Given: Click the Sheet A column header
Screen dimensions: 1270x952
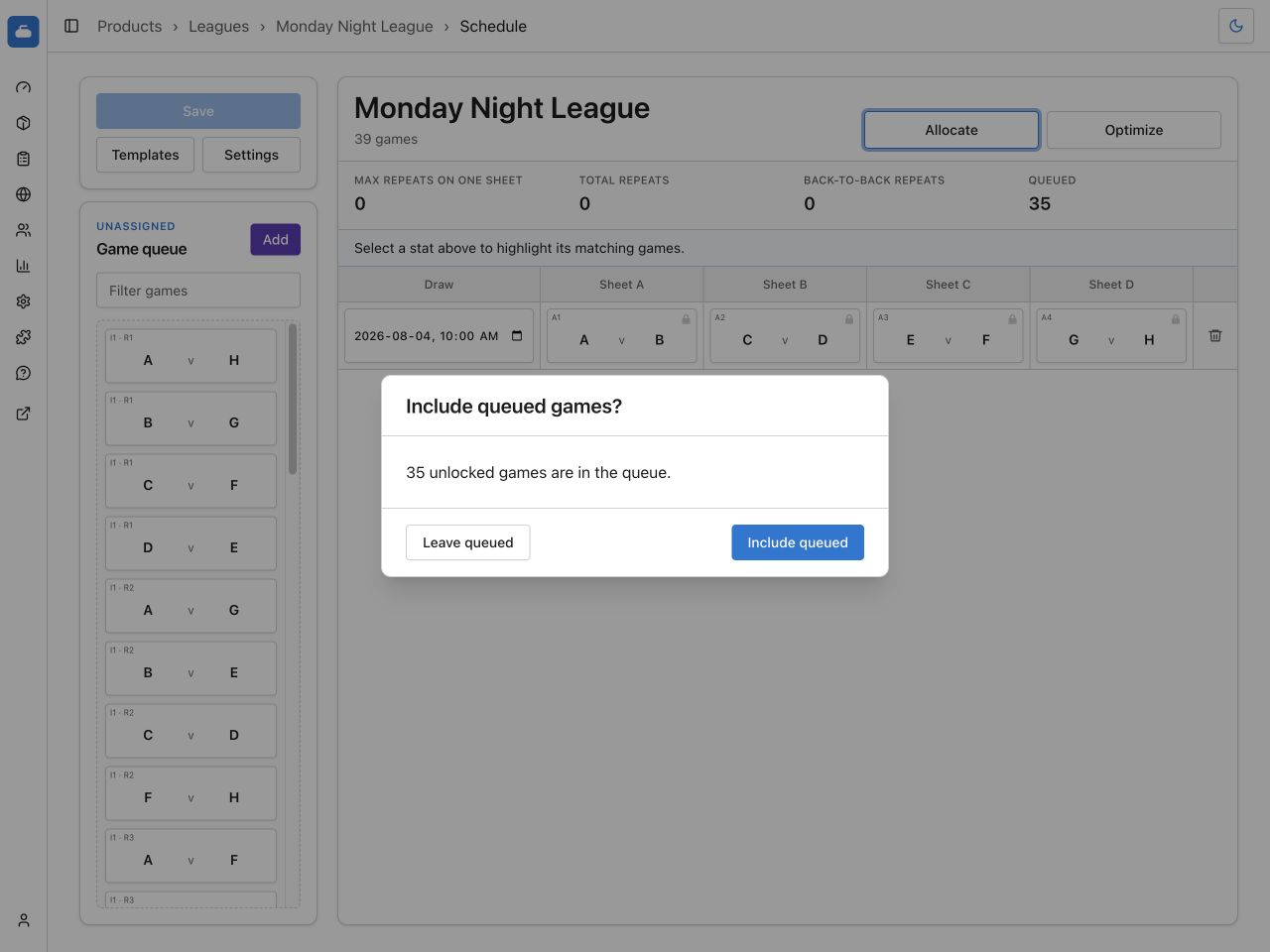Looking at the screenshot, I should [621, 285].
